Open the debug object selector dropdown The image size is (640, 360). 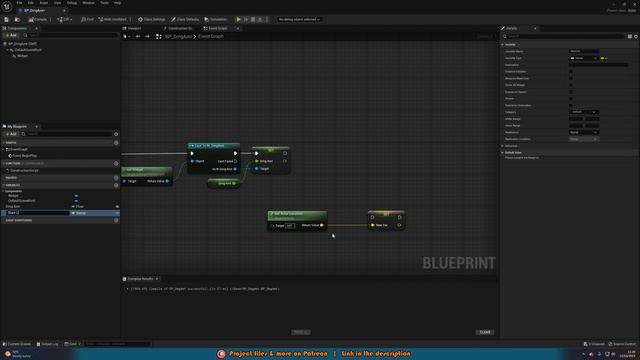pyautogui.click(x=299, y=19)
